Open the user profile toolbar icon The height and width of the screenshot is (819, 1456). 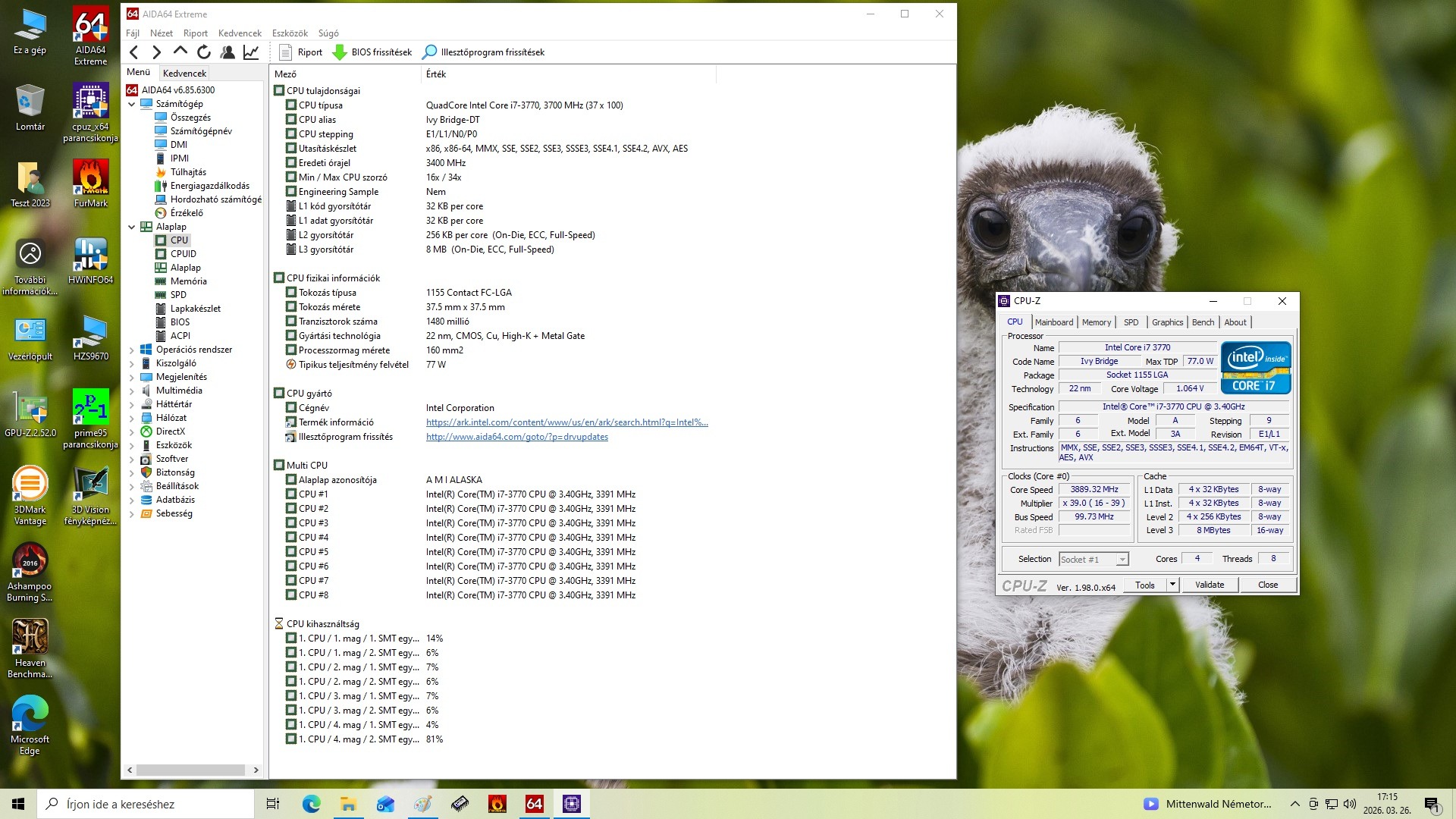click(227, 52)
